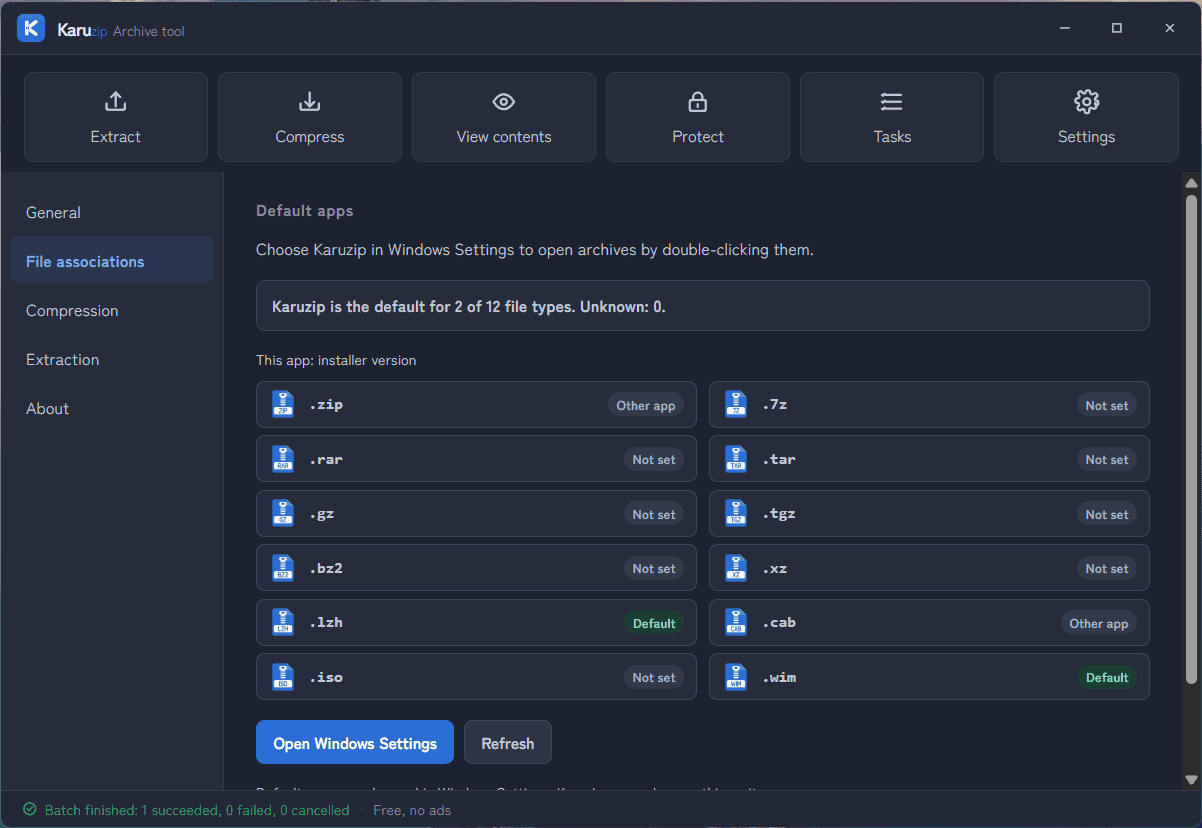1202x828 pixels.
Task: Click the padlock Protect icon
Action: [x=697, y=101]
